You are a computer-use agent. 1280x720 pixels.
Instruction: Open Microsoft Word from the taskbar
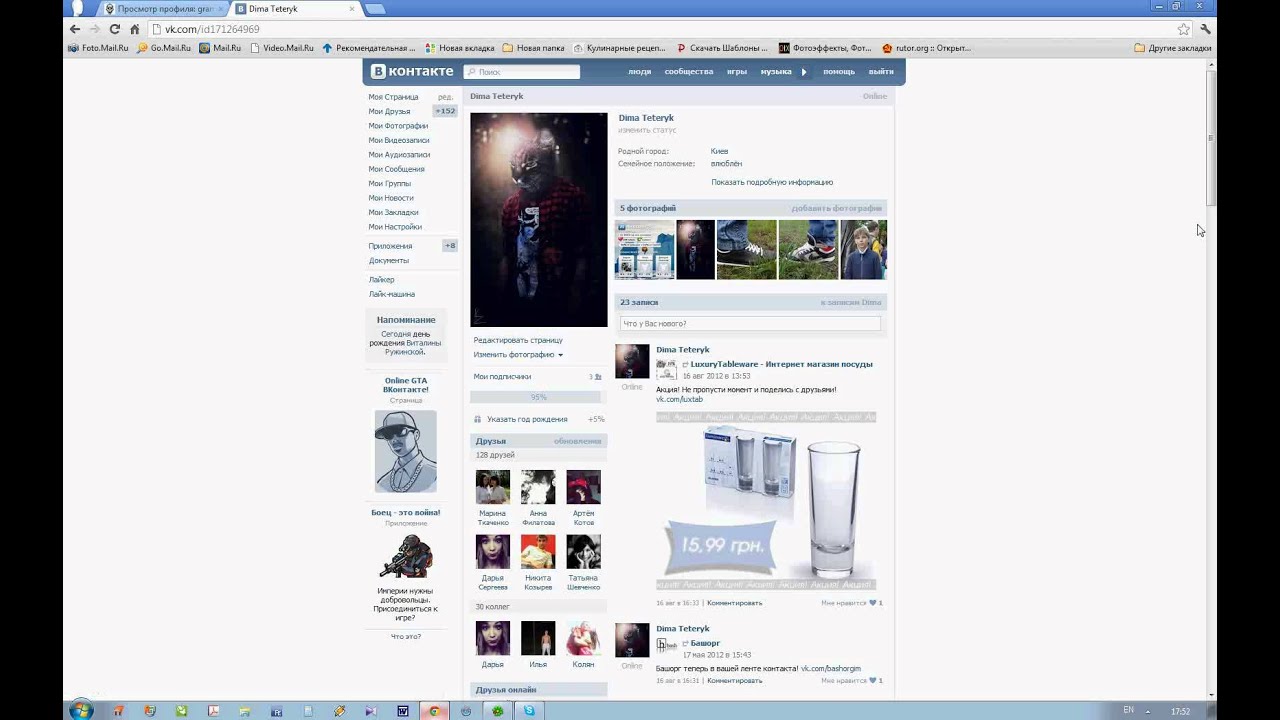[x=403, y=711]
